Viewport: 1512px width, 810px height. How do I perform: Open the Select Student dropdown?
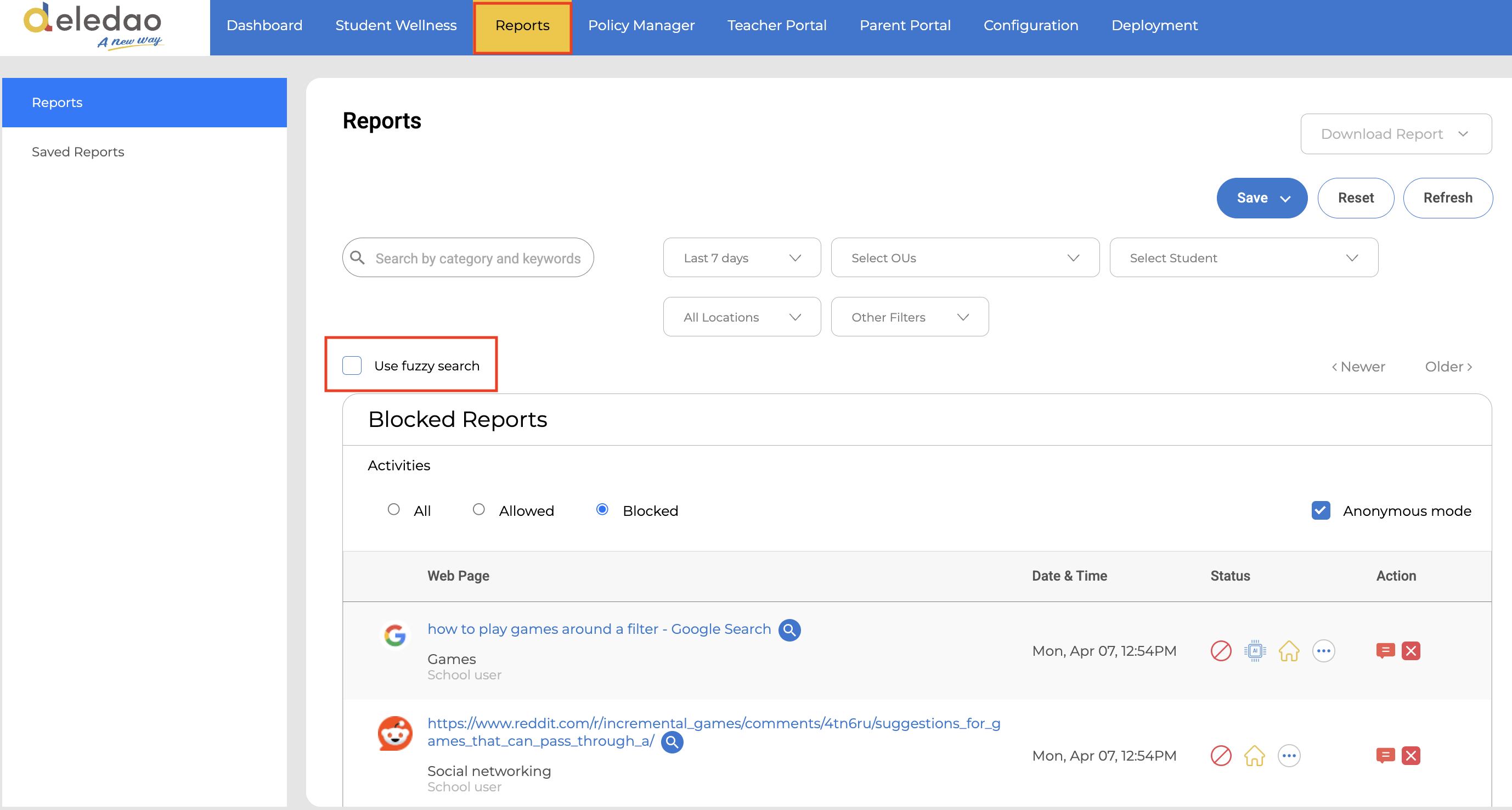pyautogui.click(x=1244, y=258)
